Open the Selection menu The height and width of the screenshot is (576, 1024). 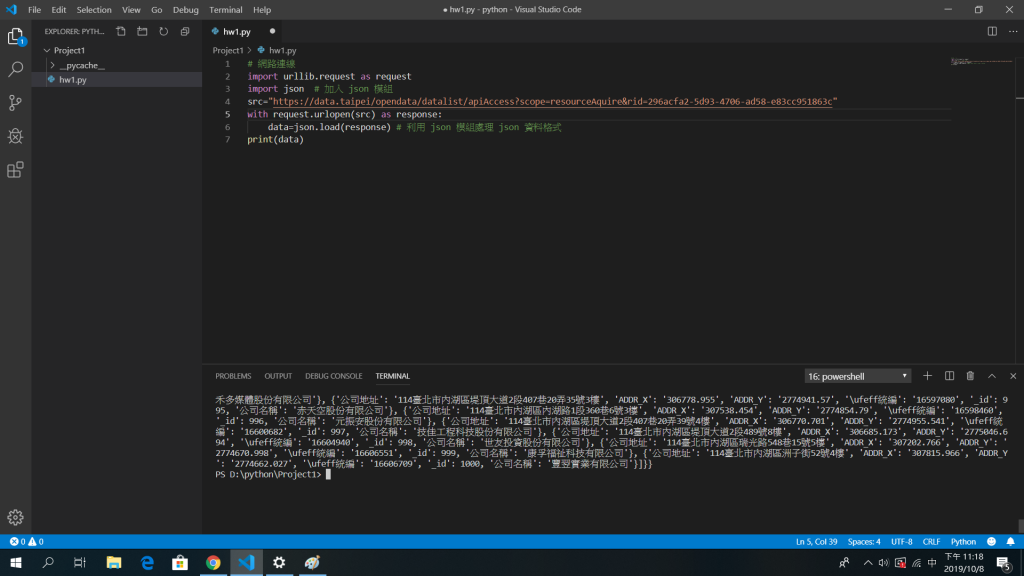pos(94,10)
